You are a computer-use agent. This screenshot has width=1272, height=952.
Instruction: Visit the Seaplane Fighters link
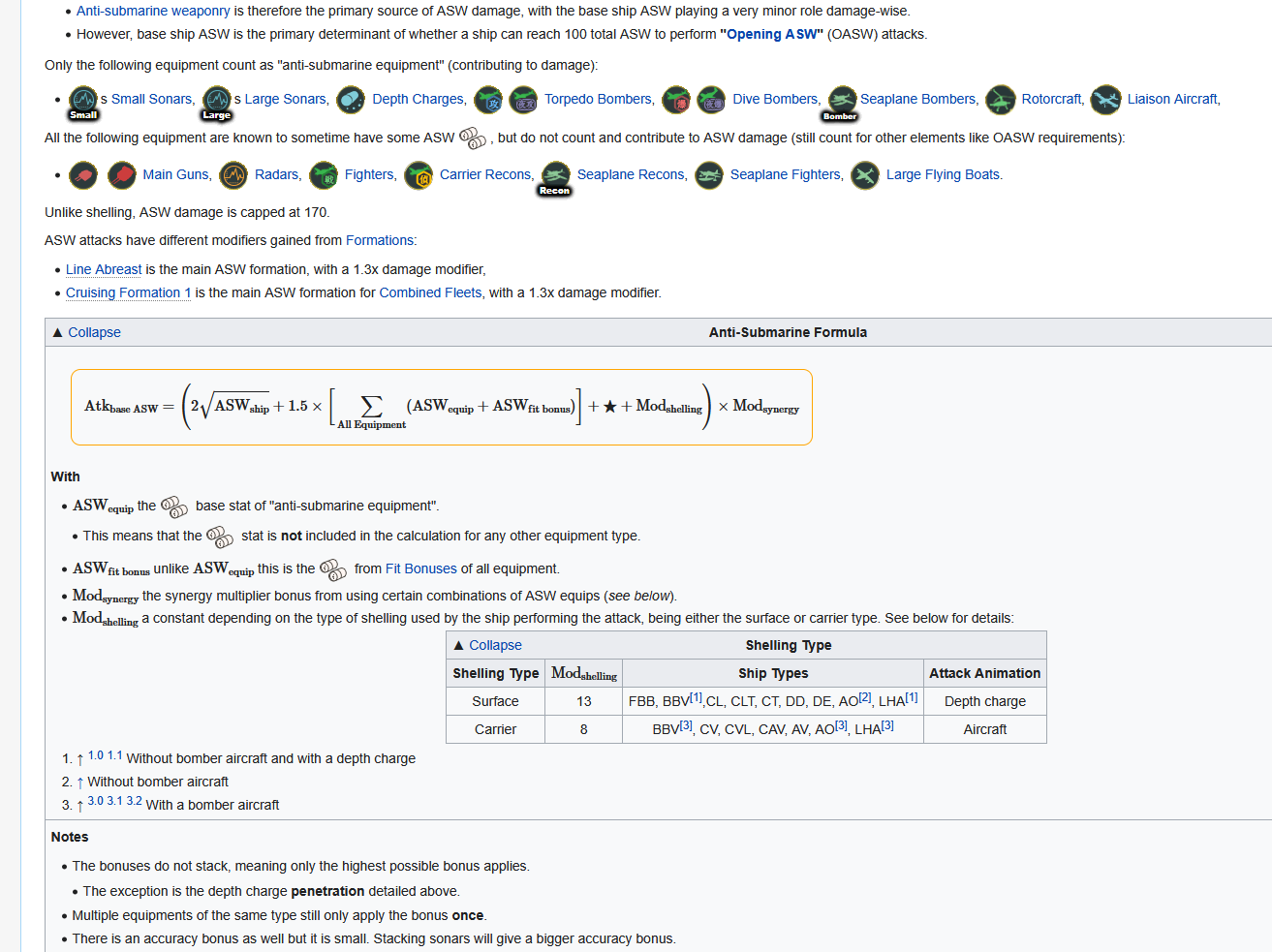786,174
